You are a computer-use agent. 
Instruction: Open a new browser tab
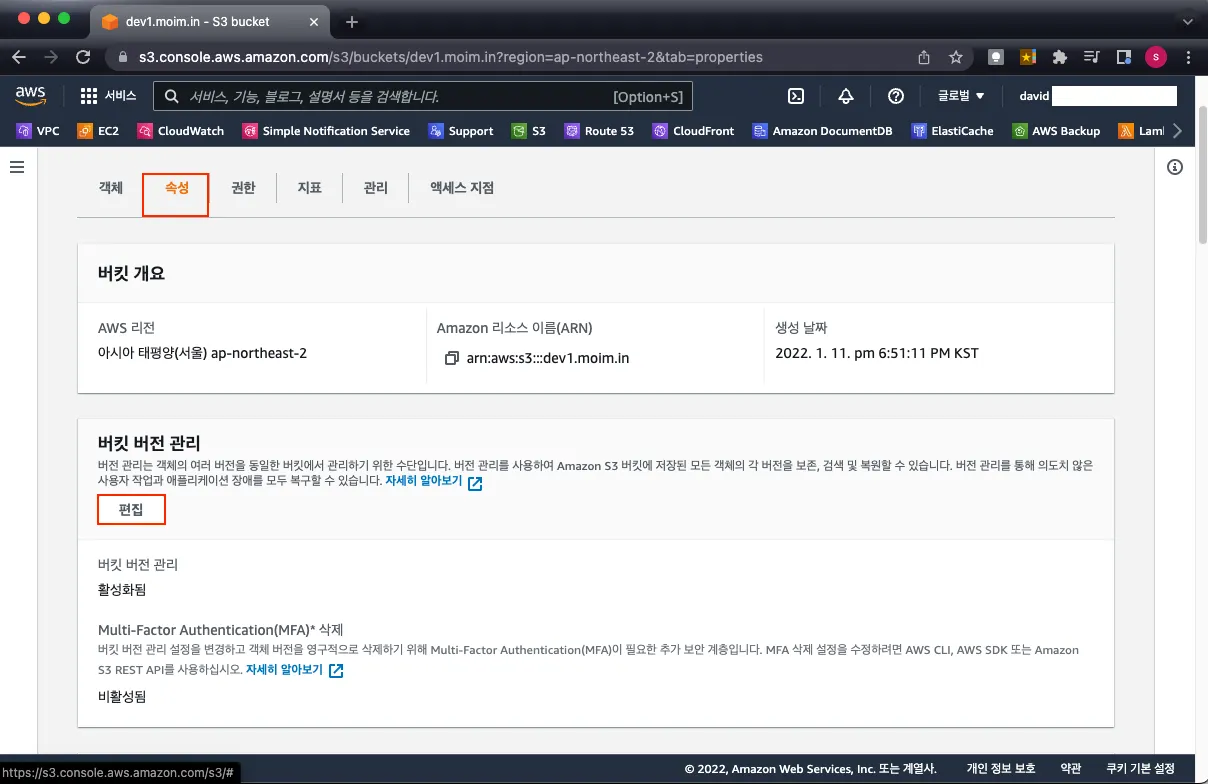[352, 21]
